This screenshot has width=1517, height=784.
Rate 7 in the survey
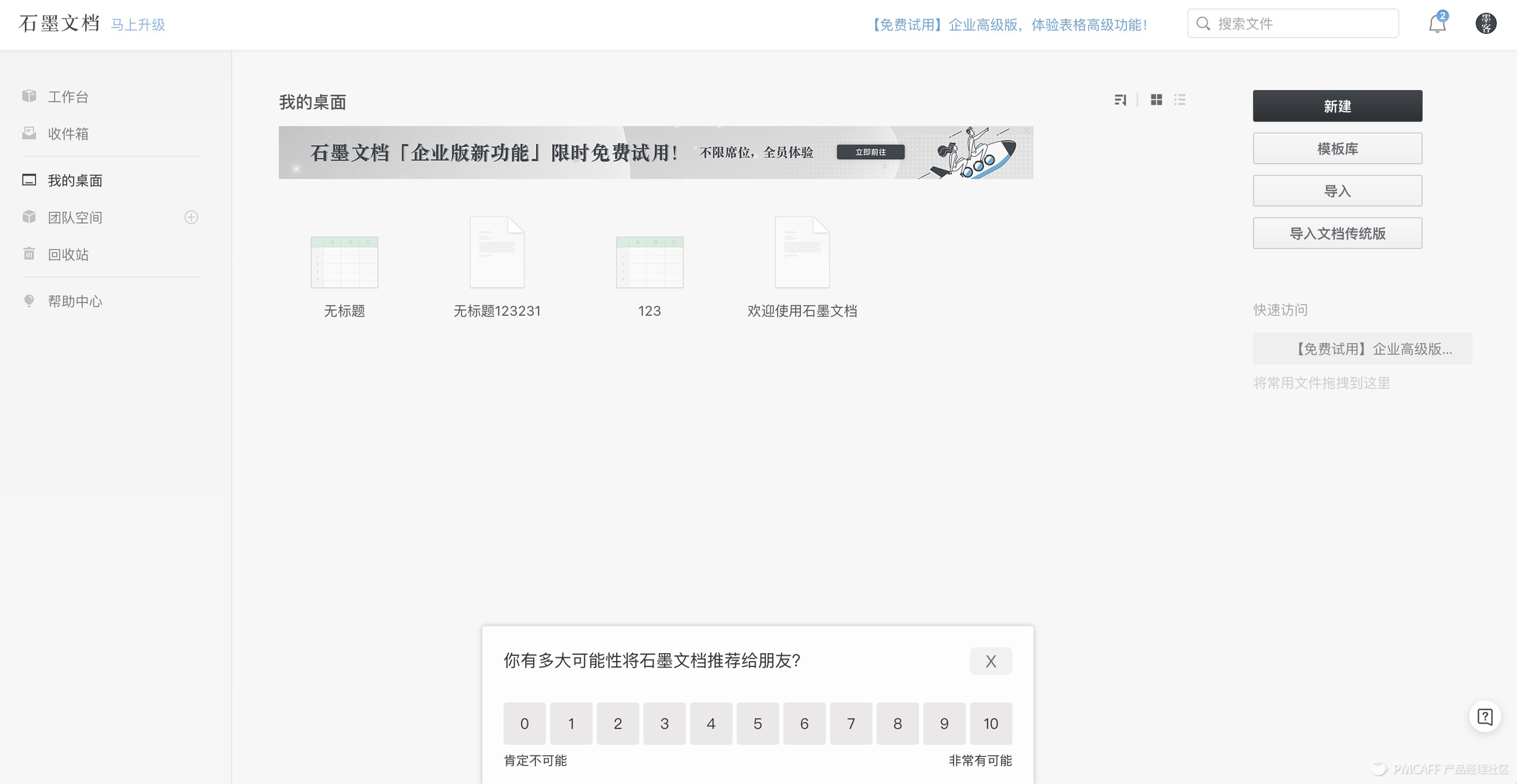click(x=851, y=724)
